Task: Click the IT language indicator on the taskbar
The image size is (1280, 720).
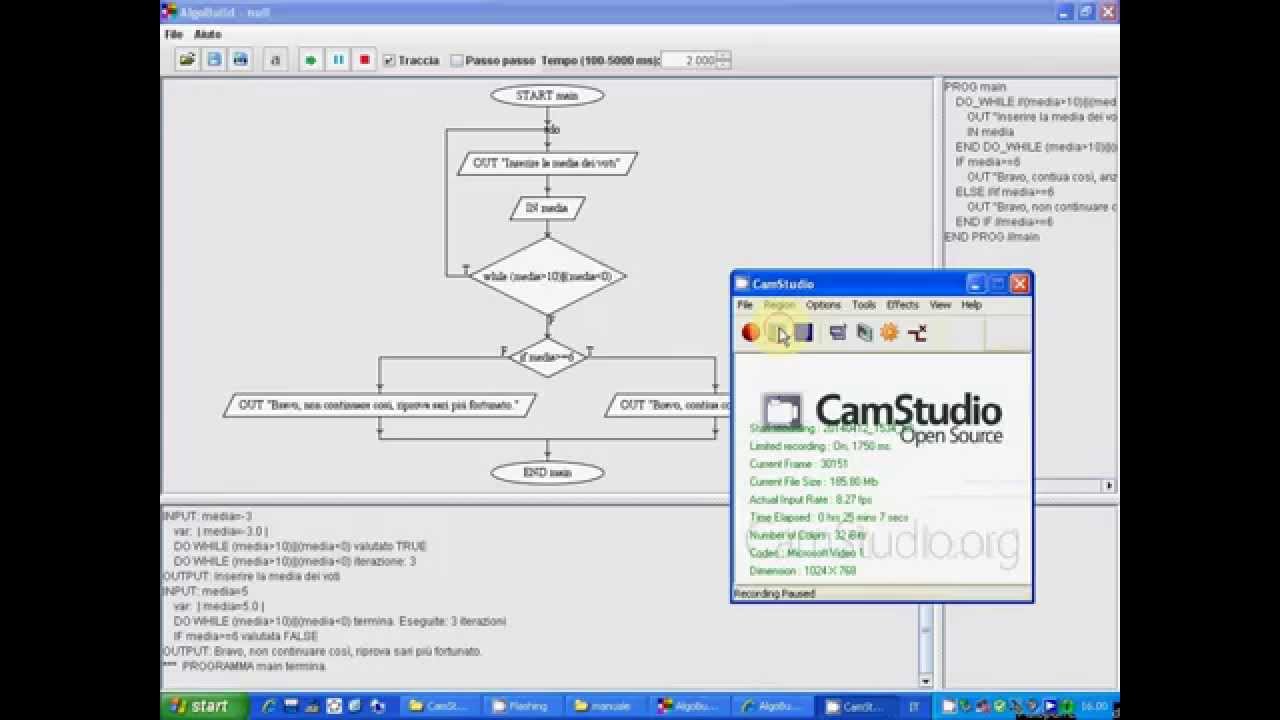Action: 915,706
